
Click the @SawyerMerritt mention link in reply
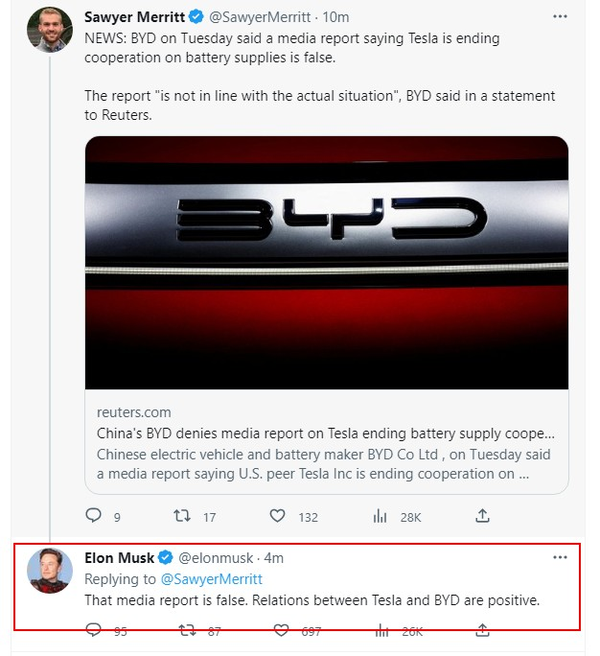(211, 579)
